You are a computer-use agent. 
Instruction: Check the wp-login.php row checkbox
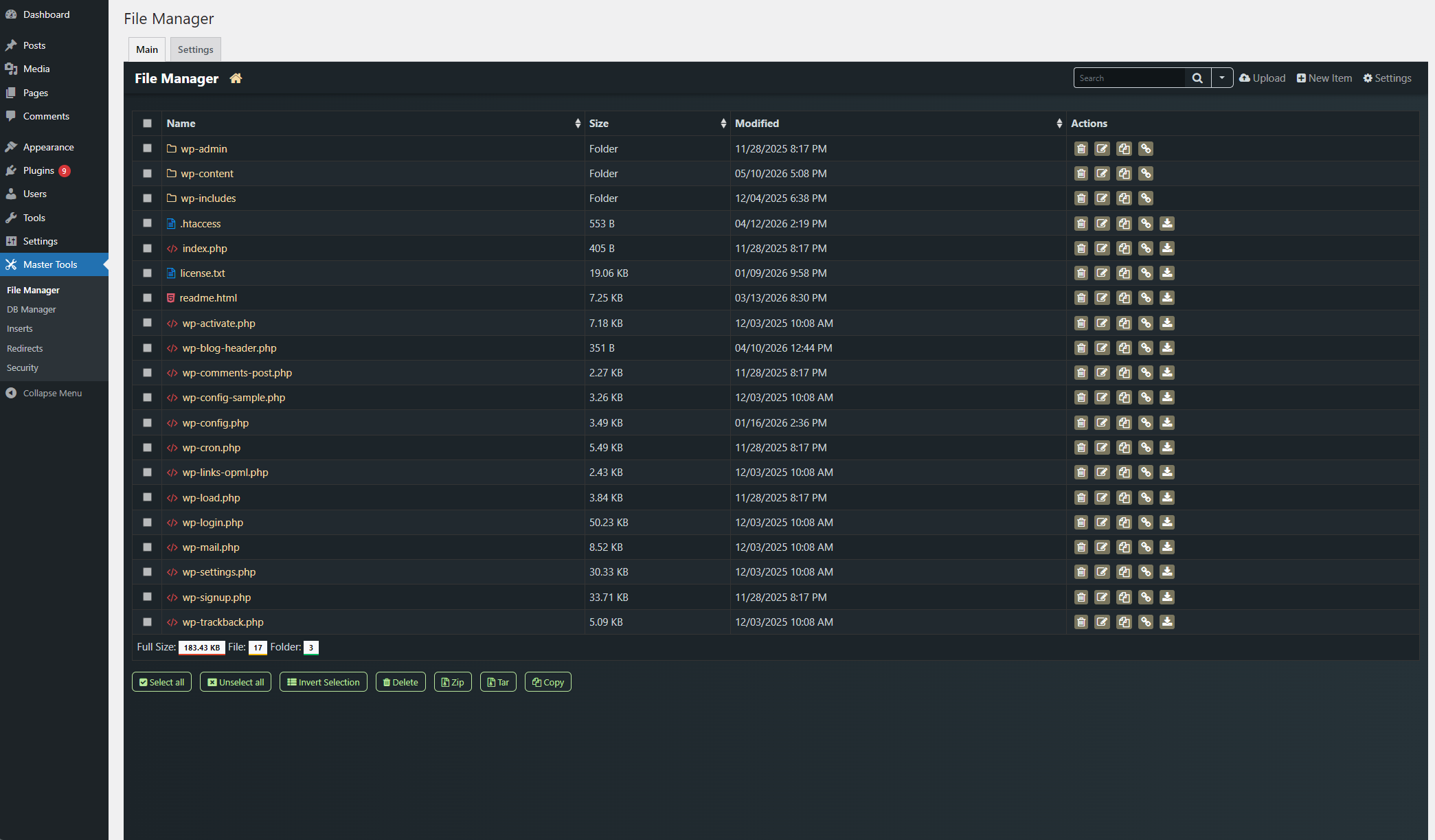[x=147, y=522]
